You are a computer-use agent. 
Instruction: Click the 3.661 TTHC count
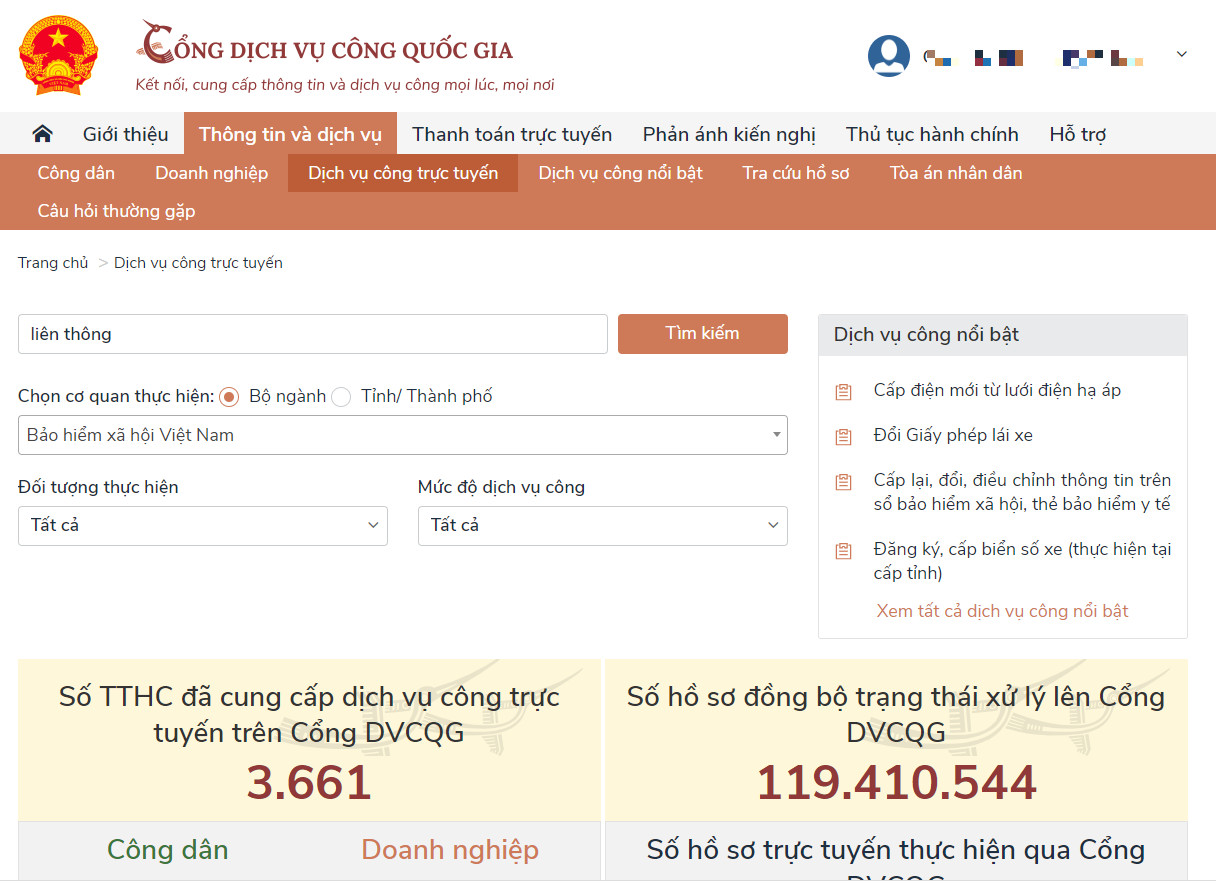[309, 783]
